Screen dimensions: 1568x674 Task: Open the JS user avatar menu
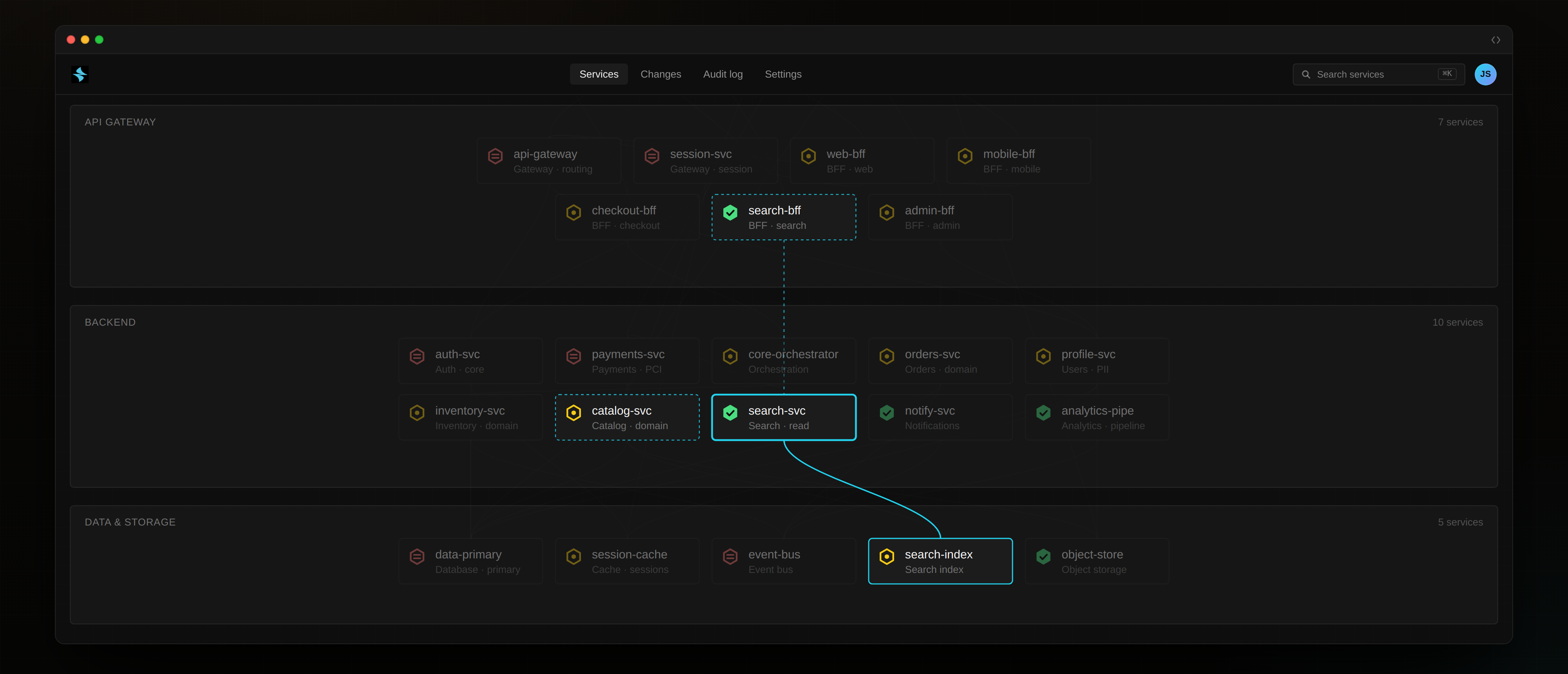tap(1485, 74)
